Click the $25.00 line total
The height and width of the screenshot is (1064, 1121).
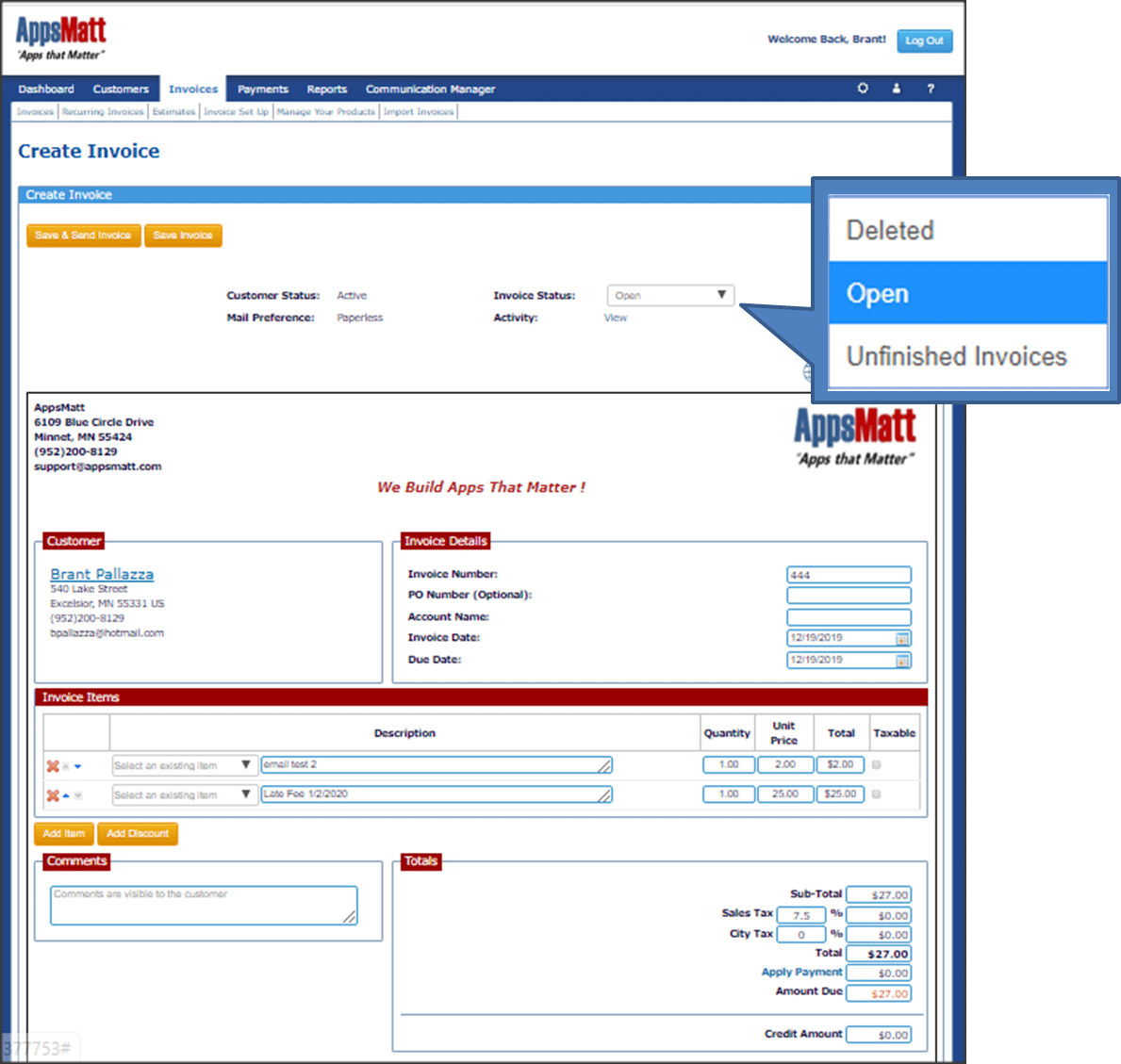(840, 794)
